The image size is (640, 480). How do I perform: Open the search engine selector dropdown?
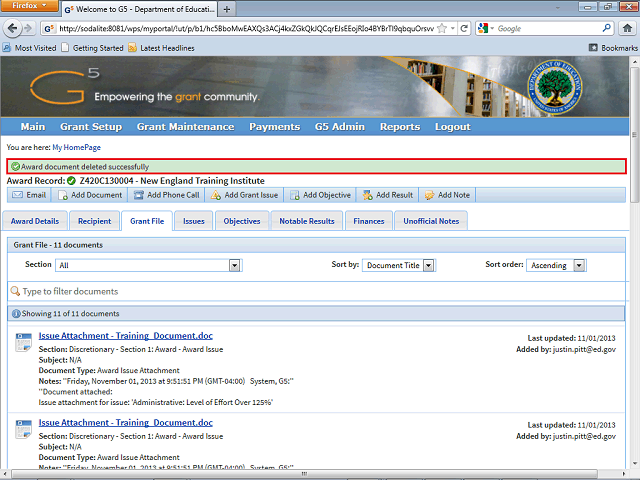(x=486, y=28)
